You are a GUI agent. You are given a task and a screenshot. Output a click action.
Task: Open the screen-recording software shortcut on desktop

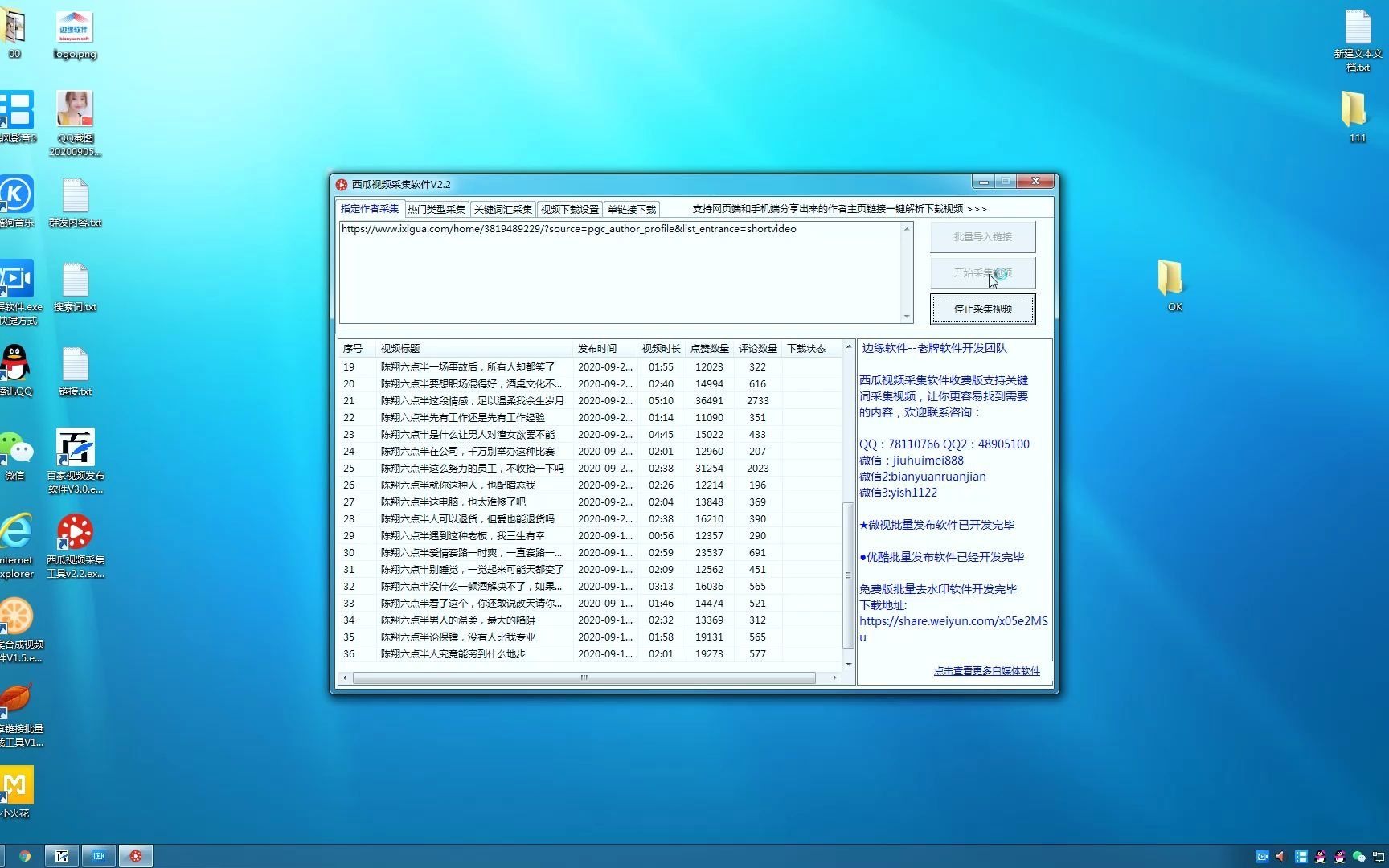pyautogui.click(x=18, y=292)
